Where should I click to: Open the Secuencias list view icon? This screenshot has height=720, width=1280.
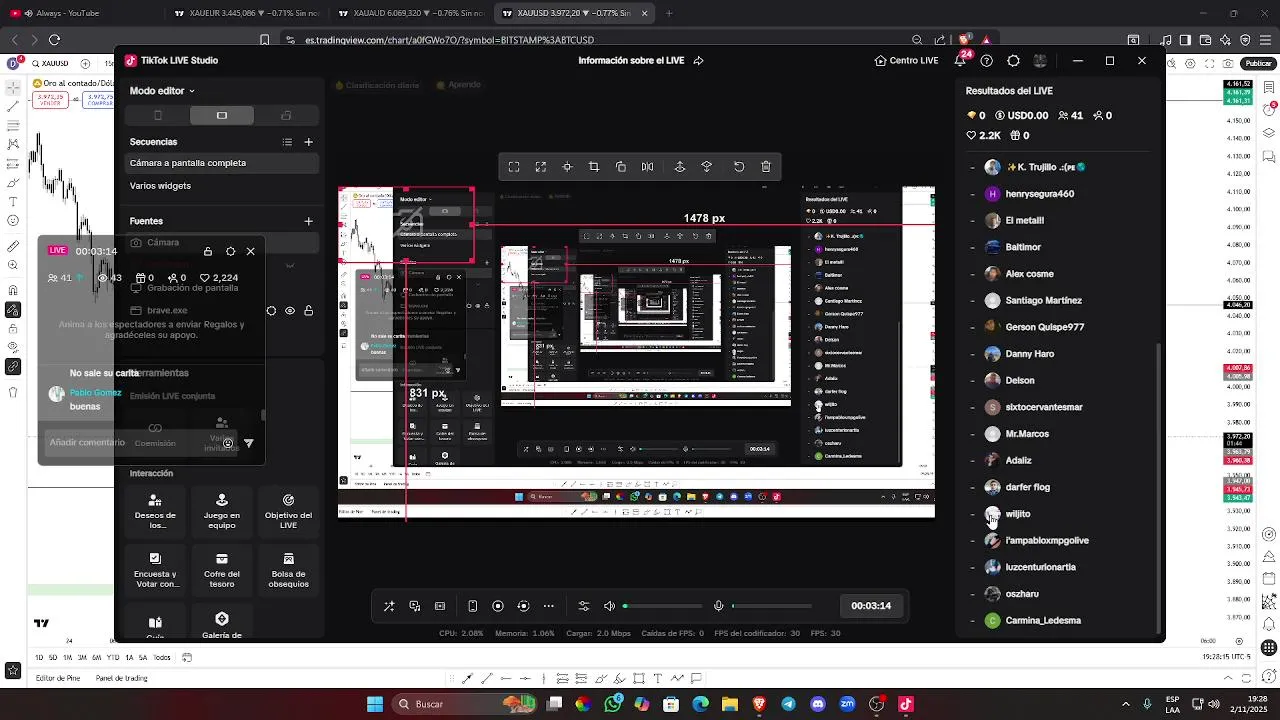coord(287,142)
